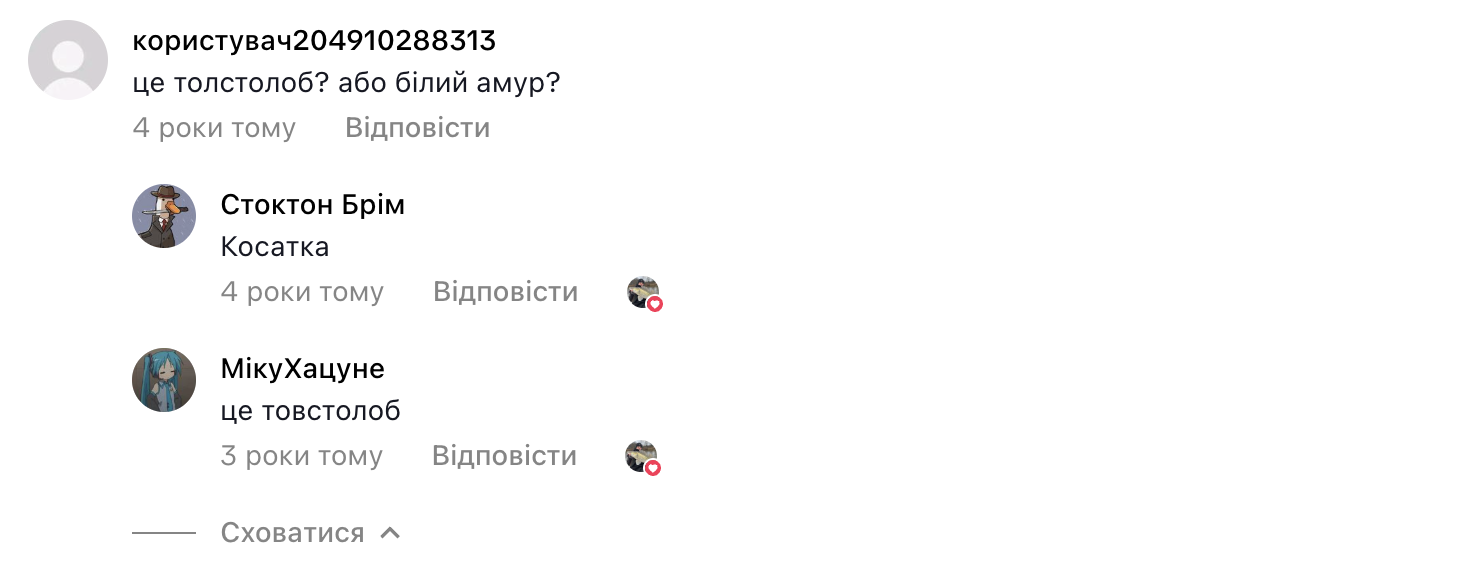Click creator heart badge beside Косатка reply

coord(645,293)
